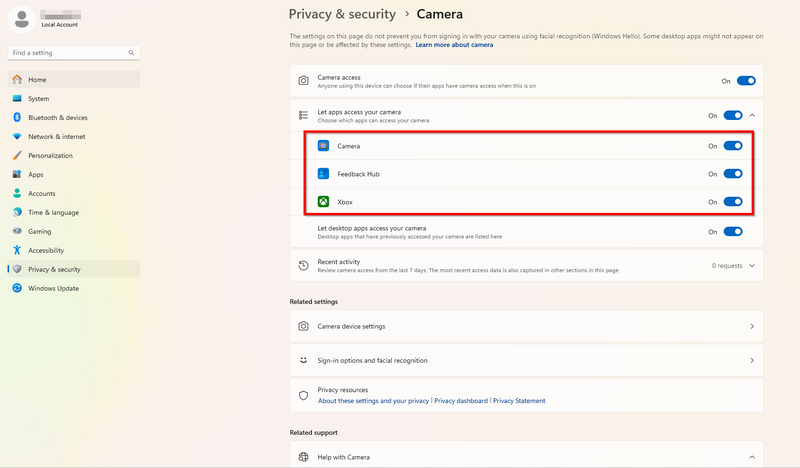Open Camera device settings arrow
Screen dimensions: 800x468
coord(752,326)
